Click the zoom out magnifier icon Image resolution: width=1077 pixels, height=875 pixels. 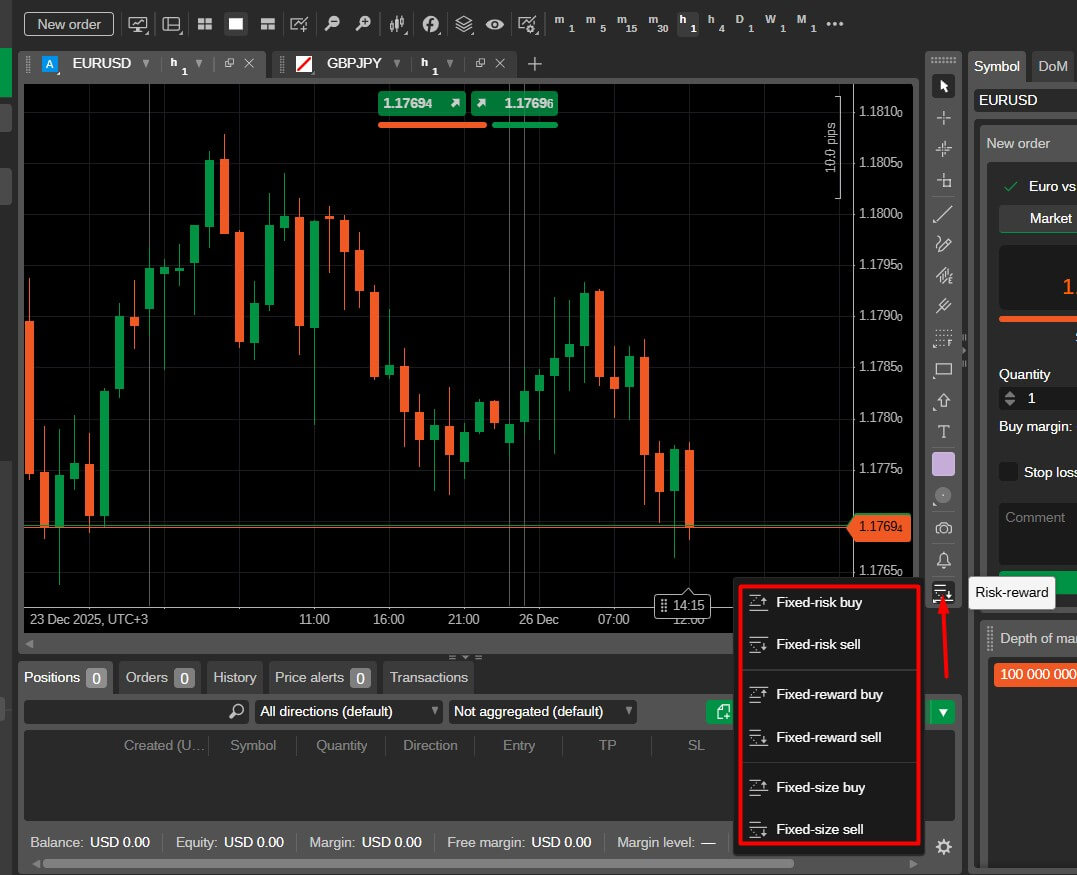point(332,24)
